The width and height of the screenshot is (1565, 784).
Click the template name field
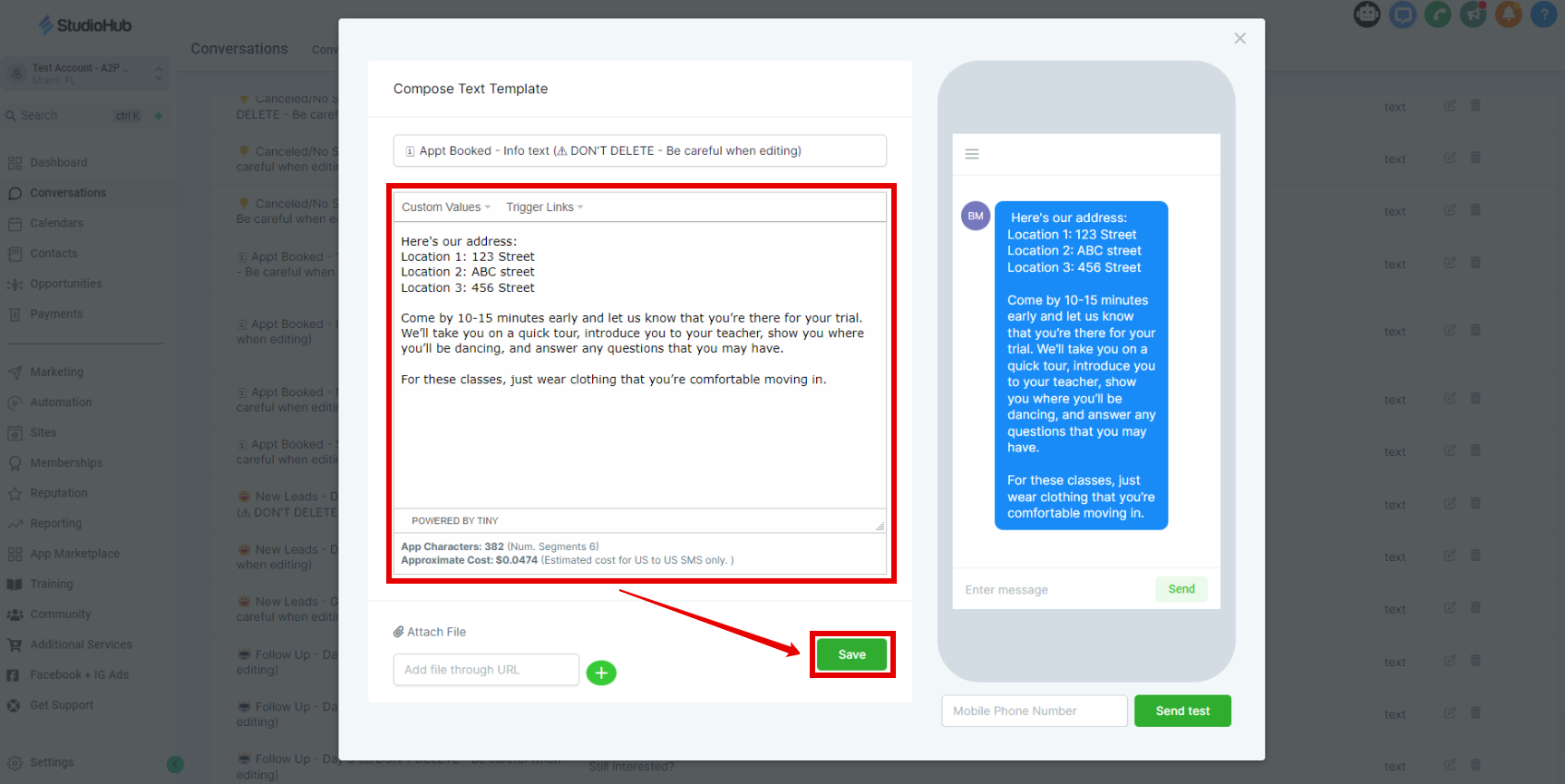pos(639,150)
